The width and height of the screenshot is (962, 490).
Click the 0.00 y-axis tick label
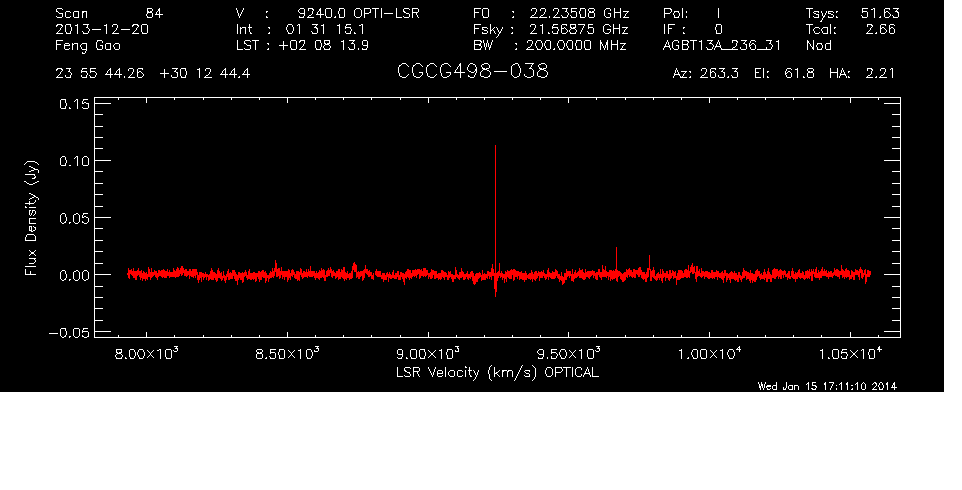point(74,275)
